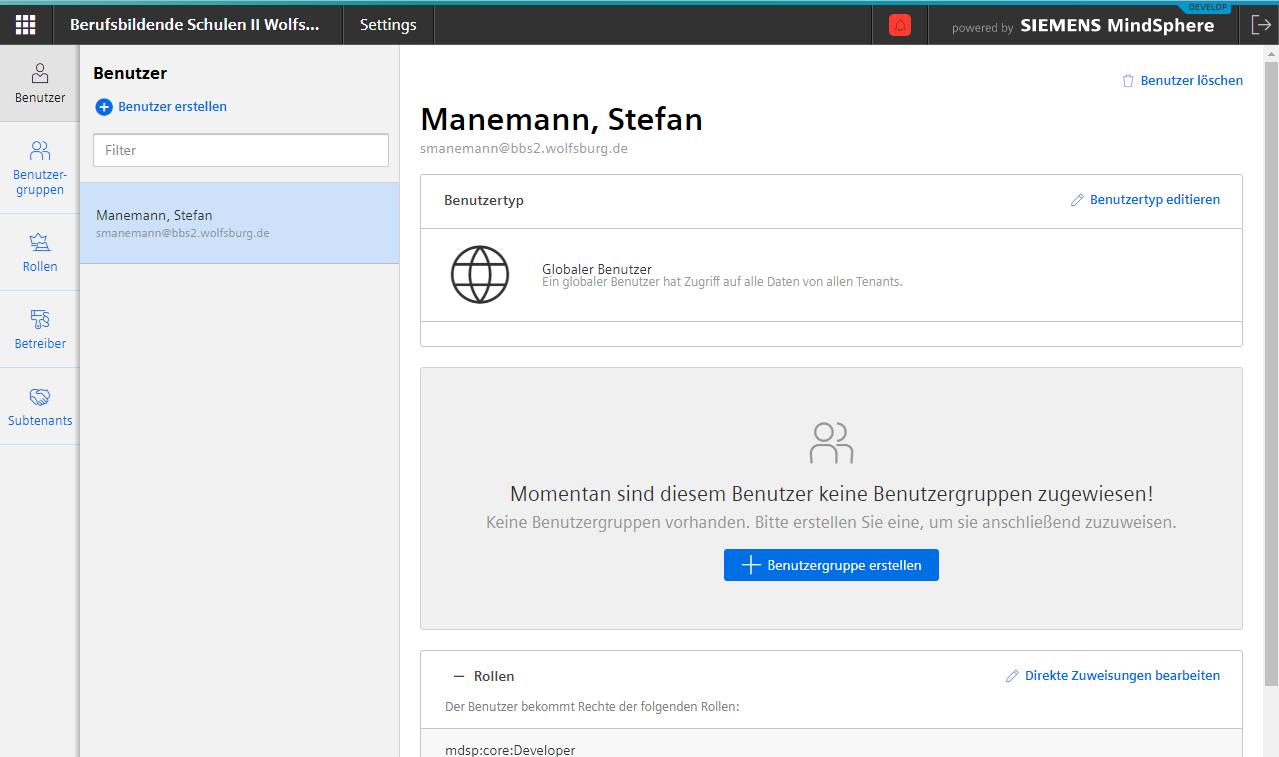The height and width of the screenshot is (757, 1279).
Task: Click the Filter input field
Action: 240,150
